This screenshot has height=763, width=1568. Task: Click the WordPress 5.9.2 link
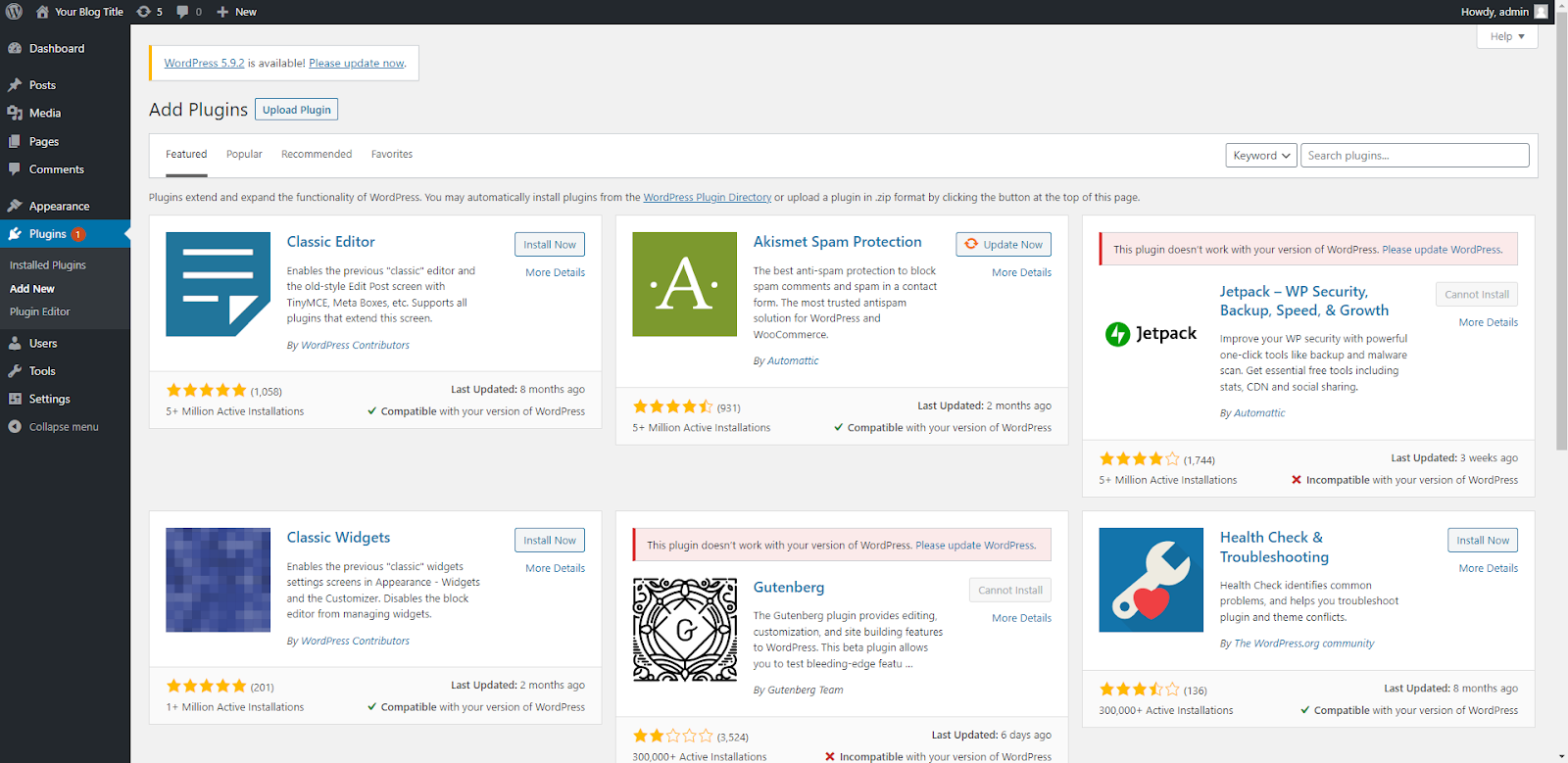[204, 64]
